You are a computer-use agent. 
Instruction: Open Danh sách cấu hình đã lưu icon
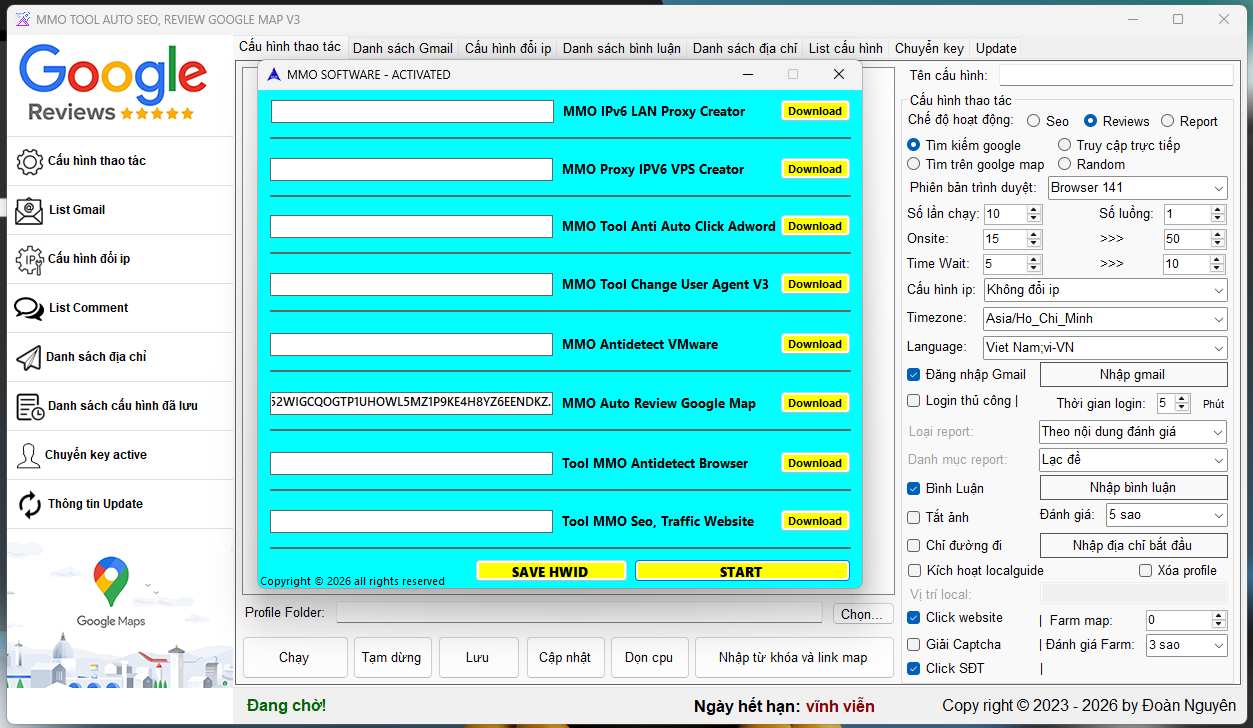pyautogui.click(x=31, y=406)
